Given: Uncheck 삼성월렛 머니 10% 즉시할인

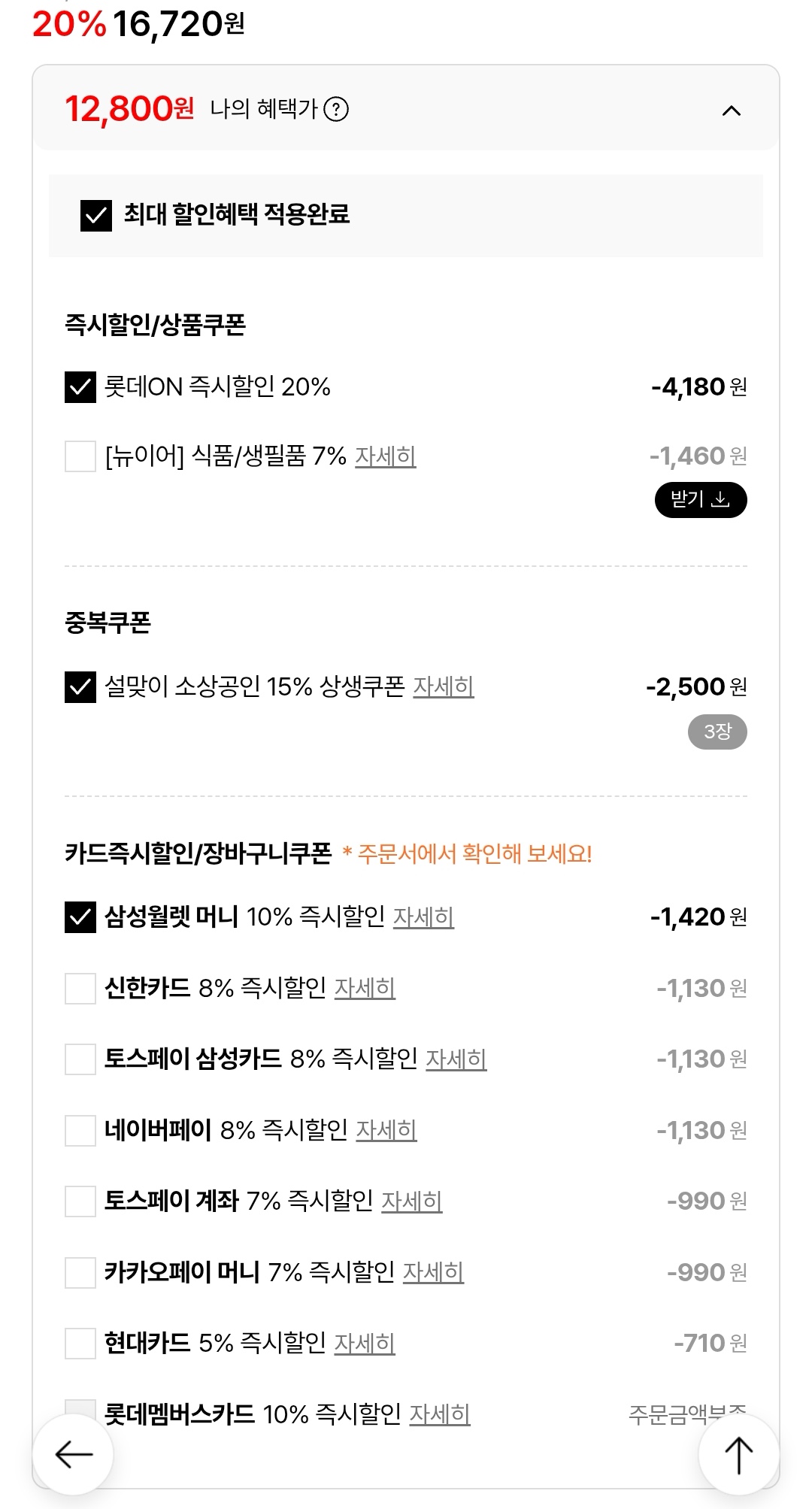Looking at the screenshot, I should pos(80,917).
